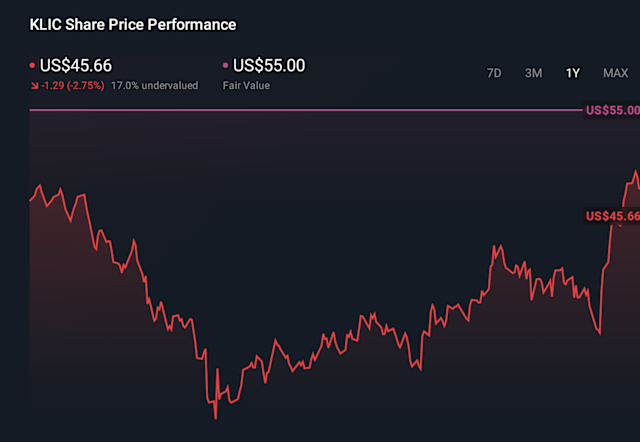
Task: Click the first peak at the chart's left side
Action: [39, 186]
